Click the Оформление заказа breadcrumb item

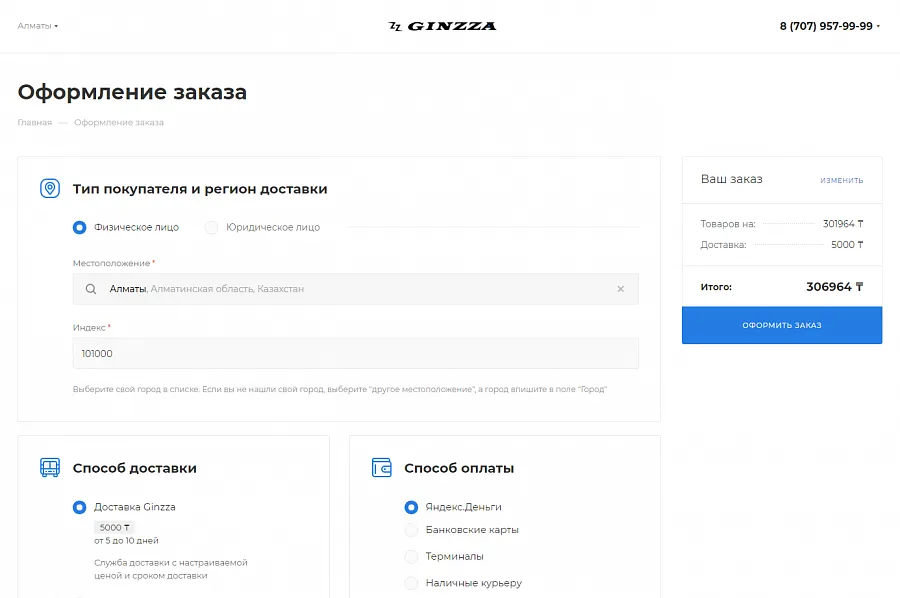119,122
